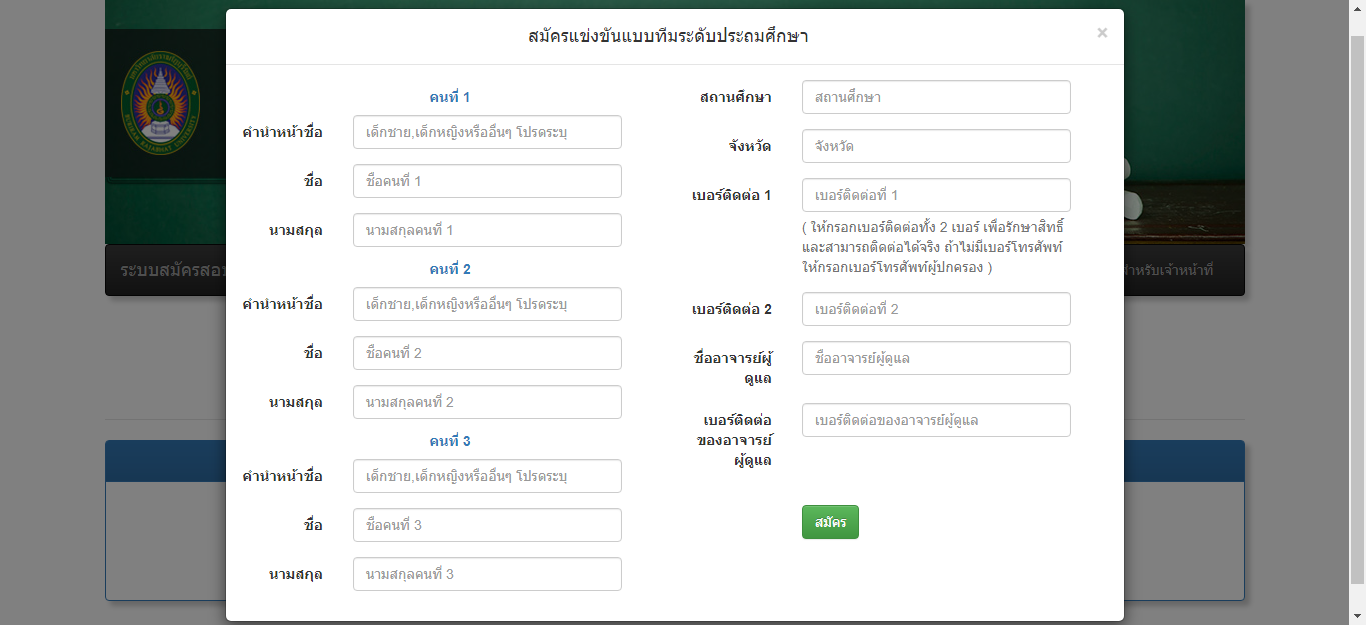Close the registration modal with X
The image size is (1366, 625).
(x=1102, y=33)
